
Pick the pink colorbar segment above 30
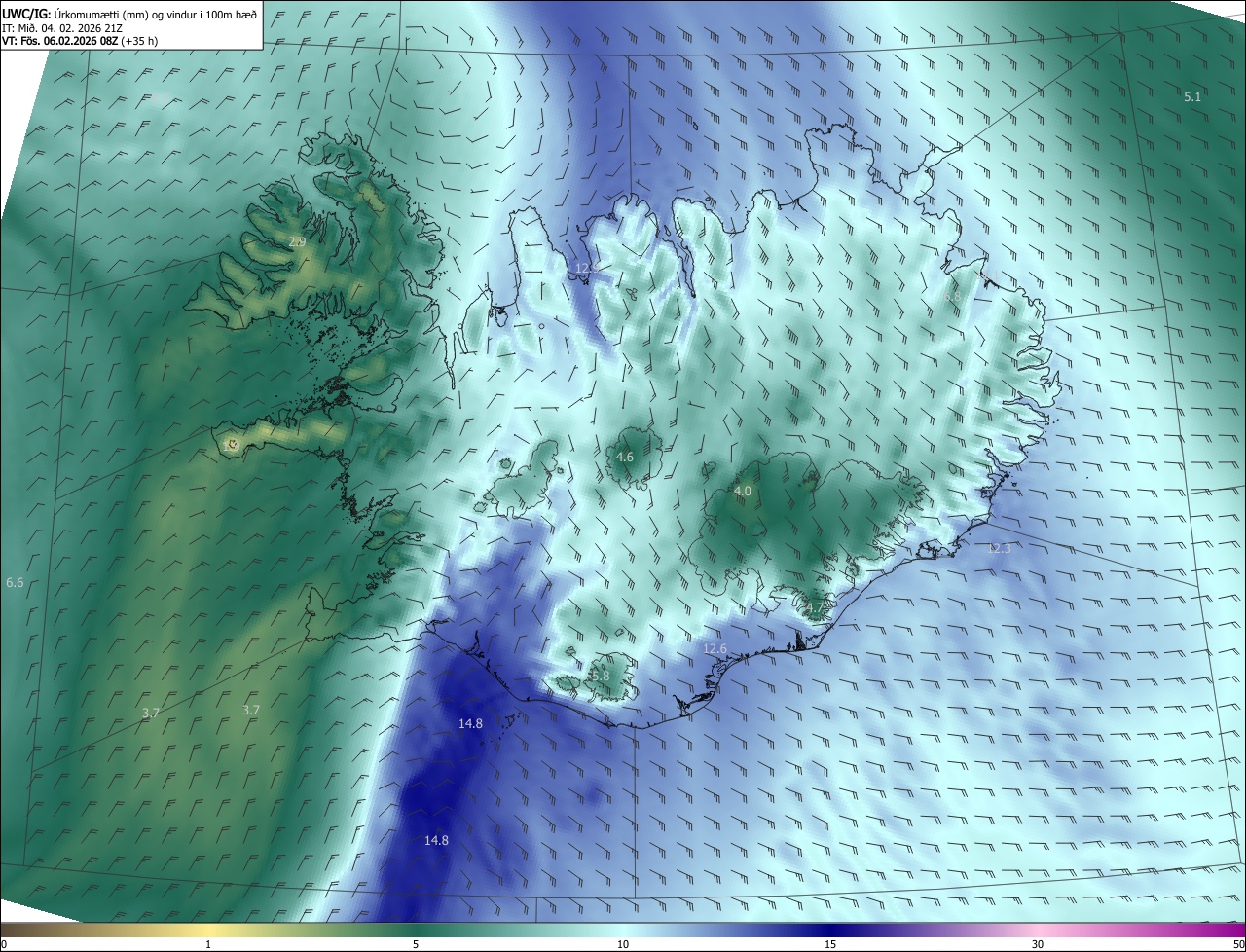pyautogui.click(x=1038, y=930)
